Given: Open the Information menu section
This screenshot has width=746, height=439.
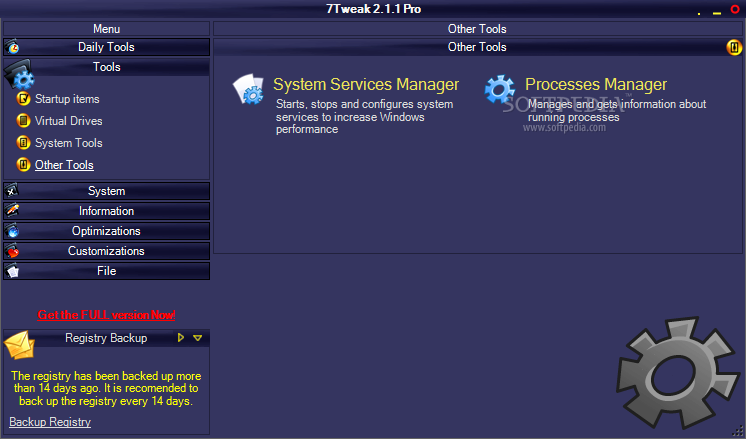Looking at the screenshot, I should [x=106, y=211].
